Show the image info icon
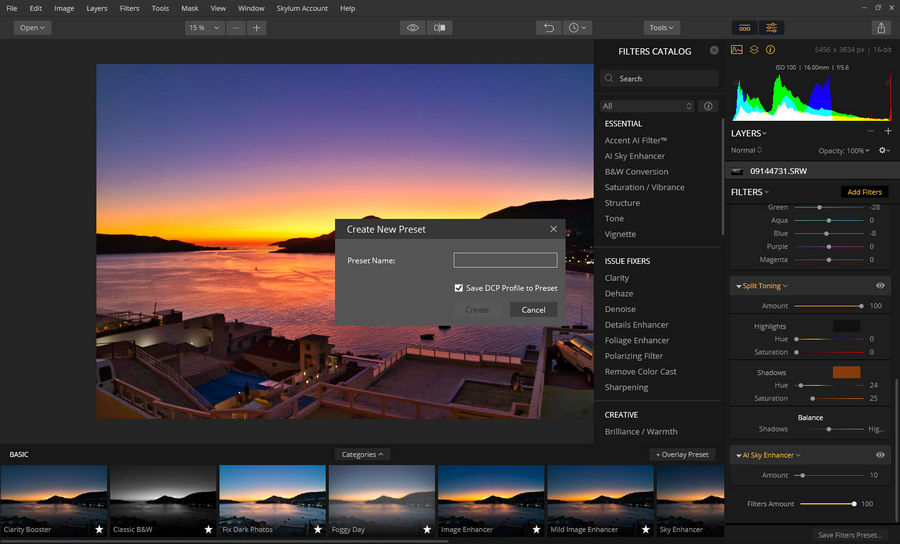The image size is (900, 544). [770, 50]
